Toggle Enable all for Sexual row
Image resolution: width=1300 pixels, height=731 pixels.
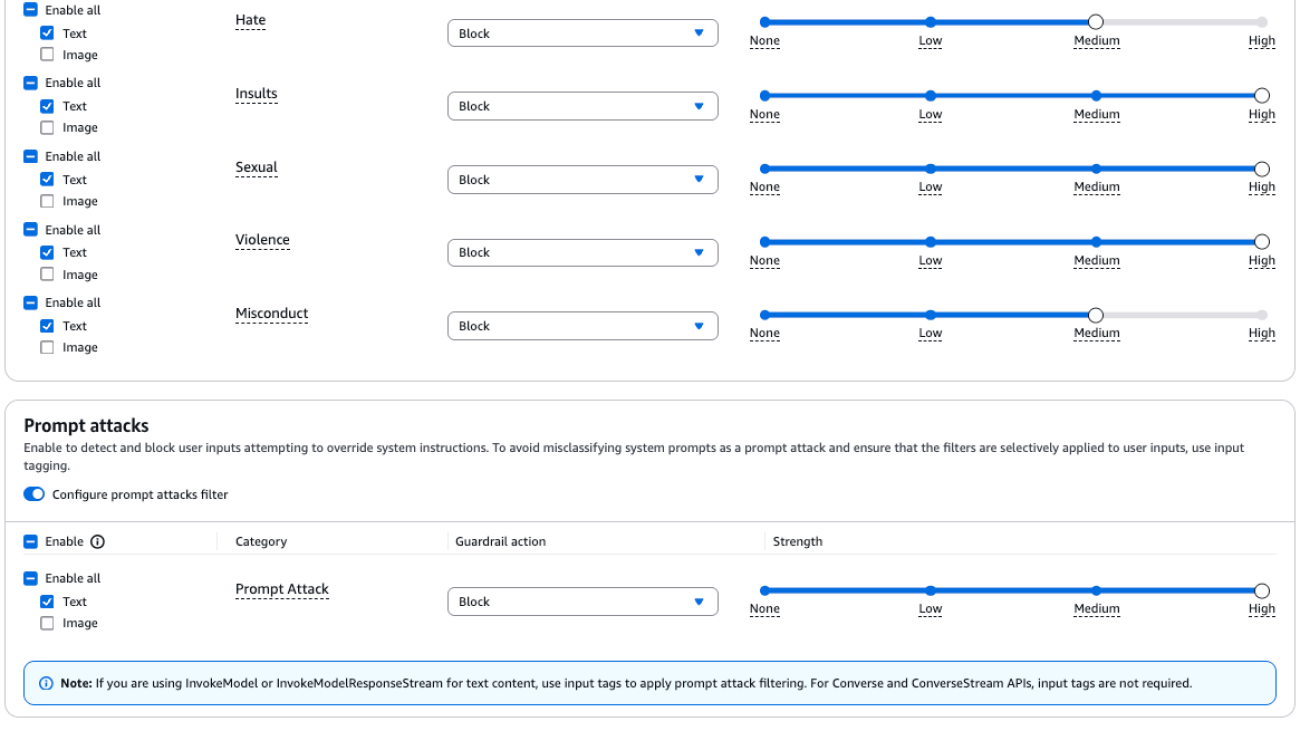(30, 156)
